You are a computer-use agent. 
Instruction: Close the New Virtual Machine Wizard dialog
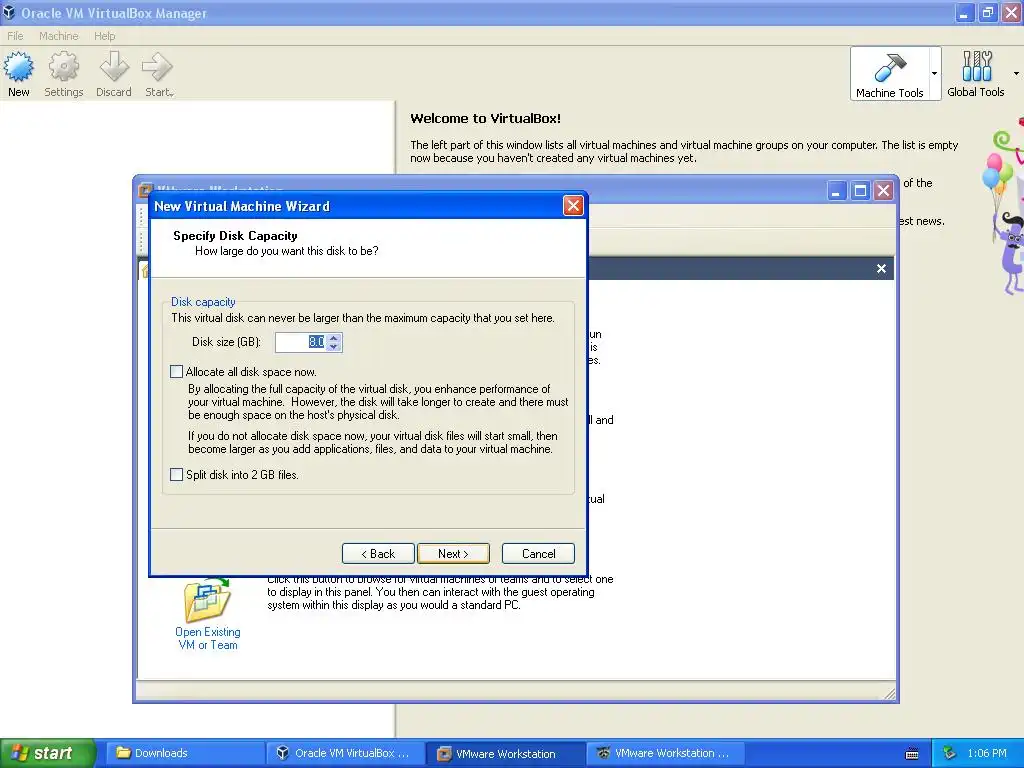pos(573,206)
